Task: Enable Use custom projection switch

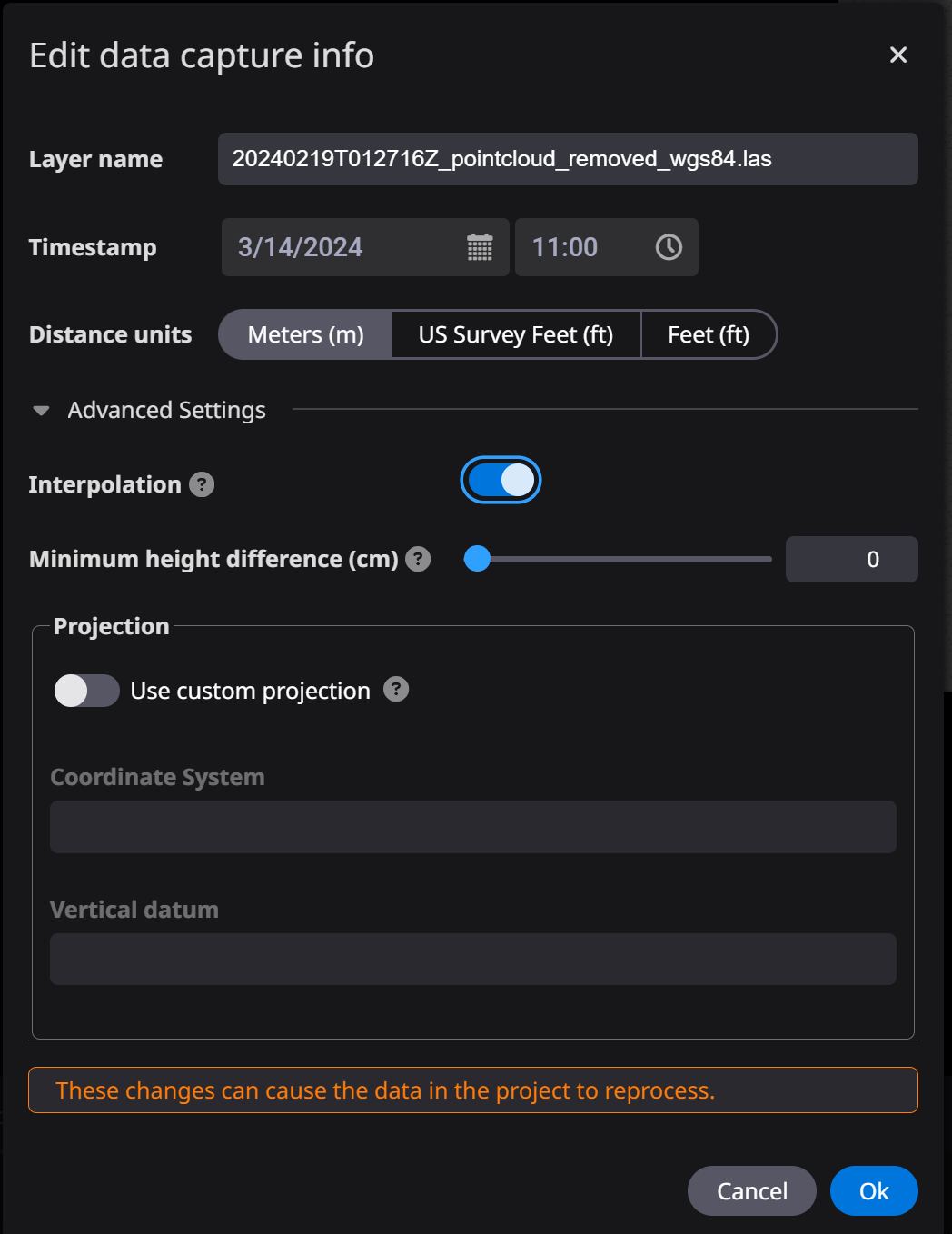Action: (86, 691)
